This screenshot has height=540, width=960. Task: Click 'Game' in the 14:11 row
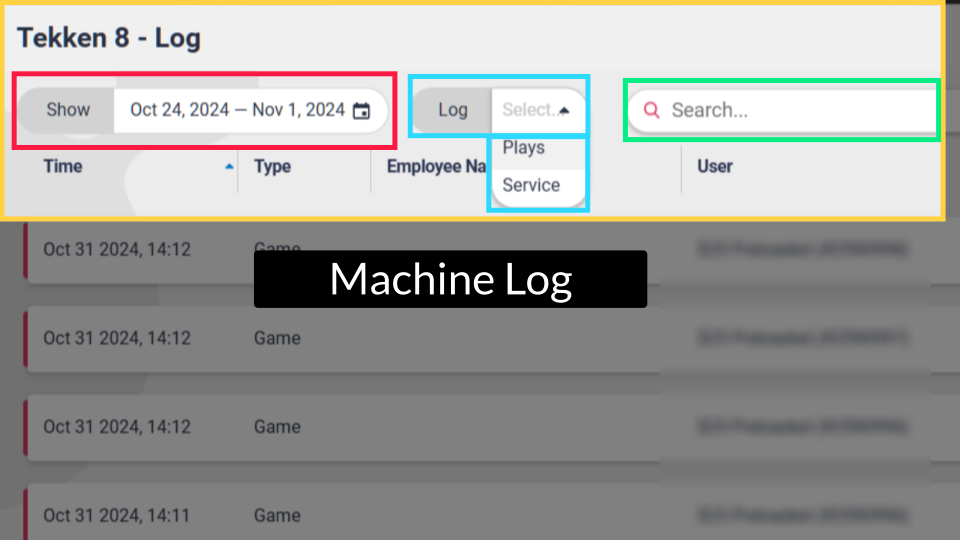pos(277,516)
